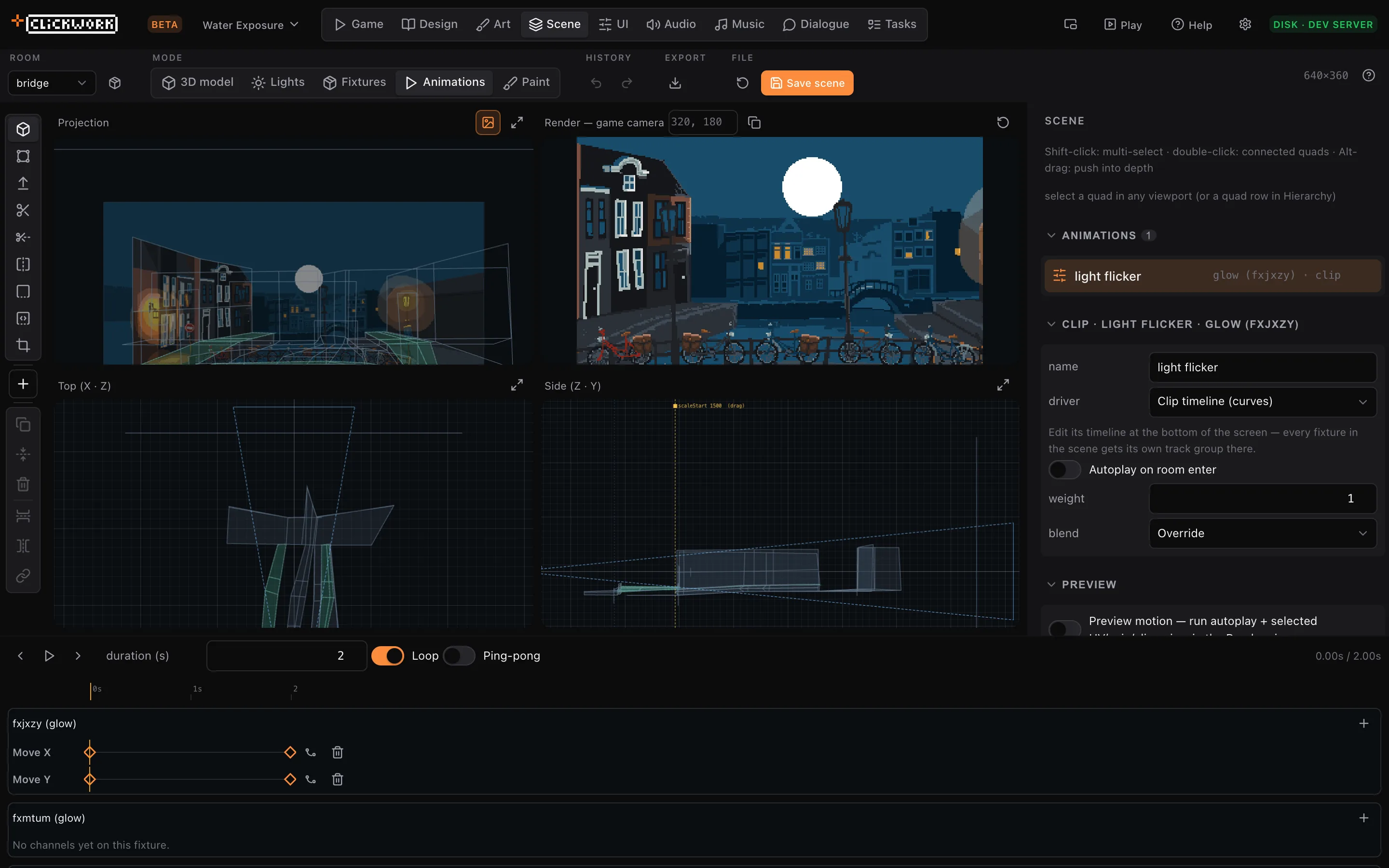The image size is (1389, 868).
Task: Click the Save scene button
Action: pos(807,82)
